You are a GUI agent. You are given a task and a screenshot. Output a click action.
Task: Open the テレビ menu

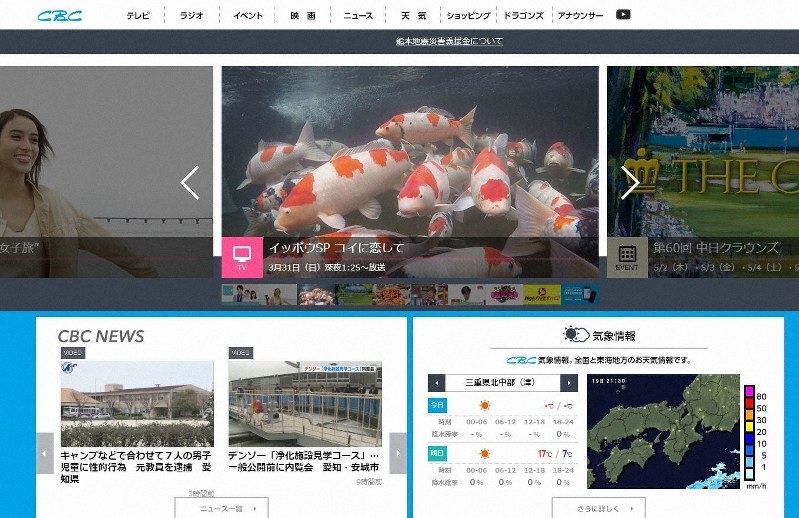pyautogui.click(x=138, y=16)
